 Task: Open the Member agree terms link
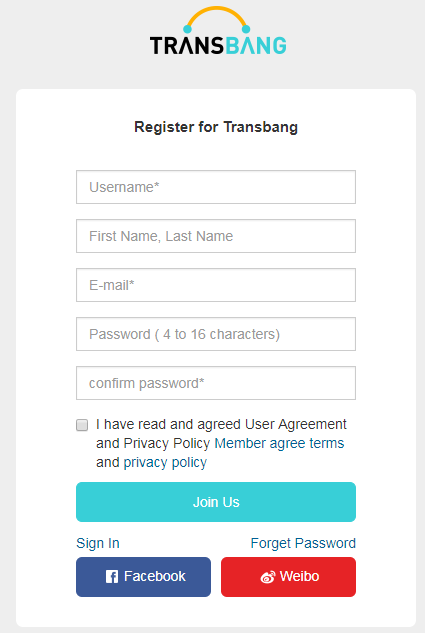(279, 443)
